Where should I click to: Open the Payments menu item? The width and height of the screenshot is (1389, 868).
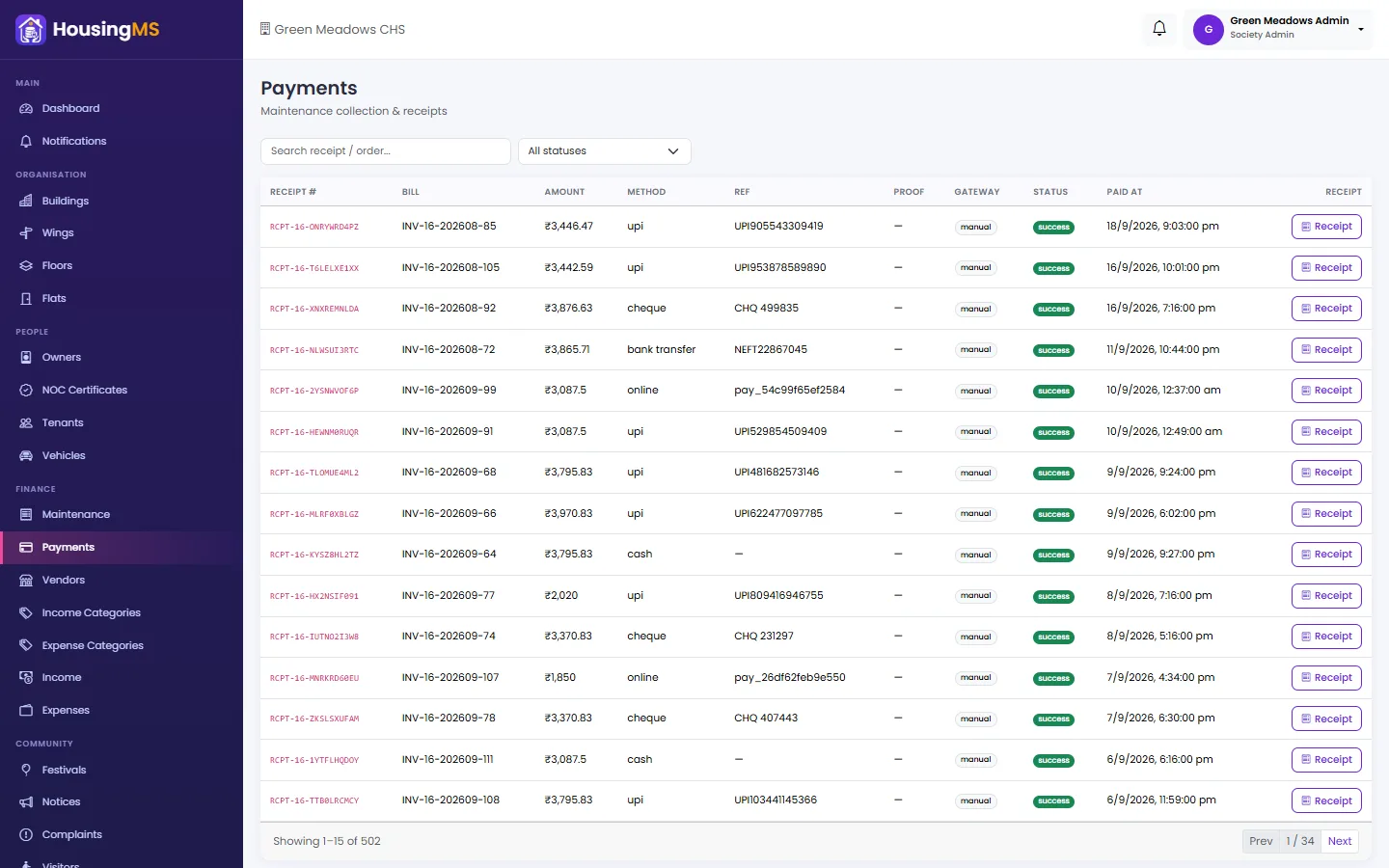116,548
